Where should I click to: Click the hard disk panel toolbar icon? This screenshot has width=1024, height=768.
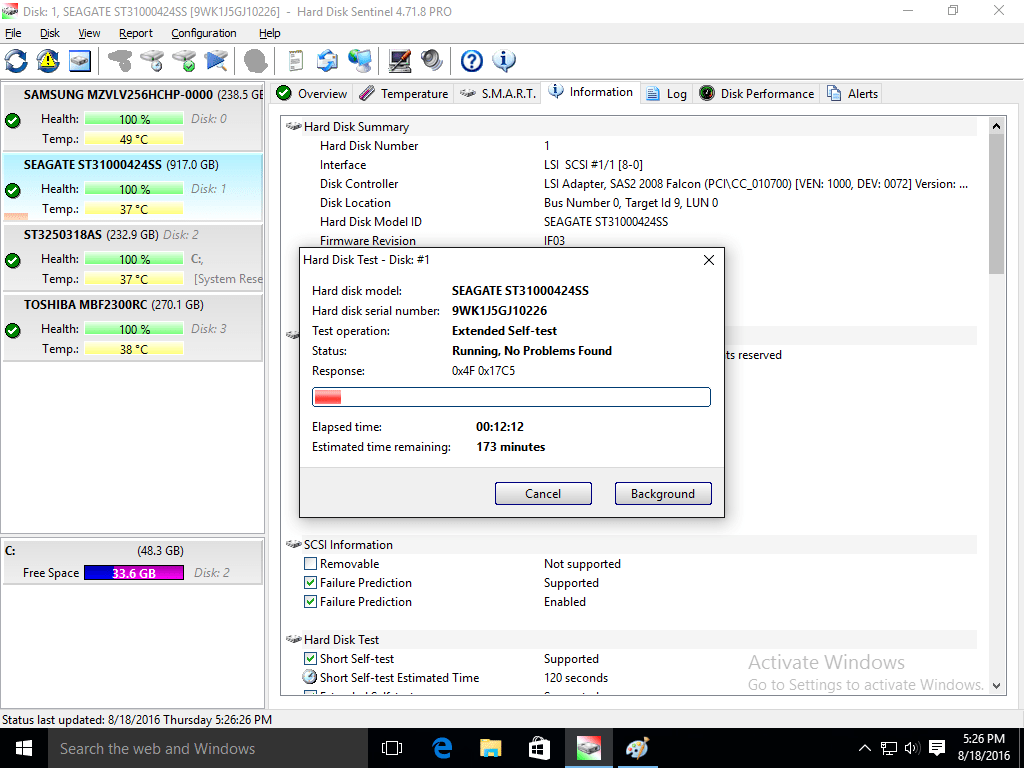click(x=80, y=61)
